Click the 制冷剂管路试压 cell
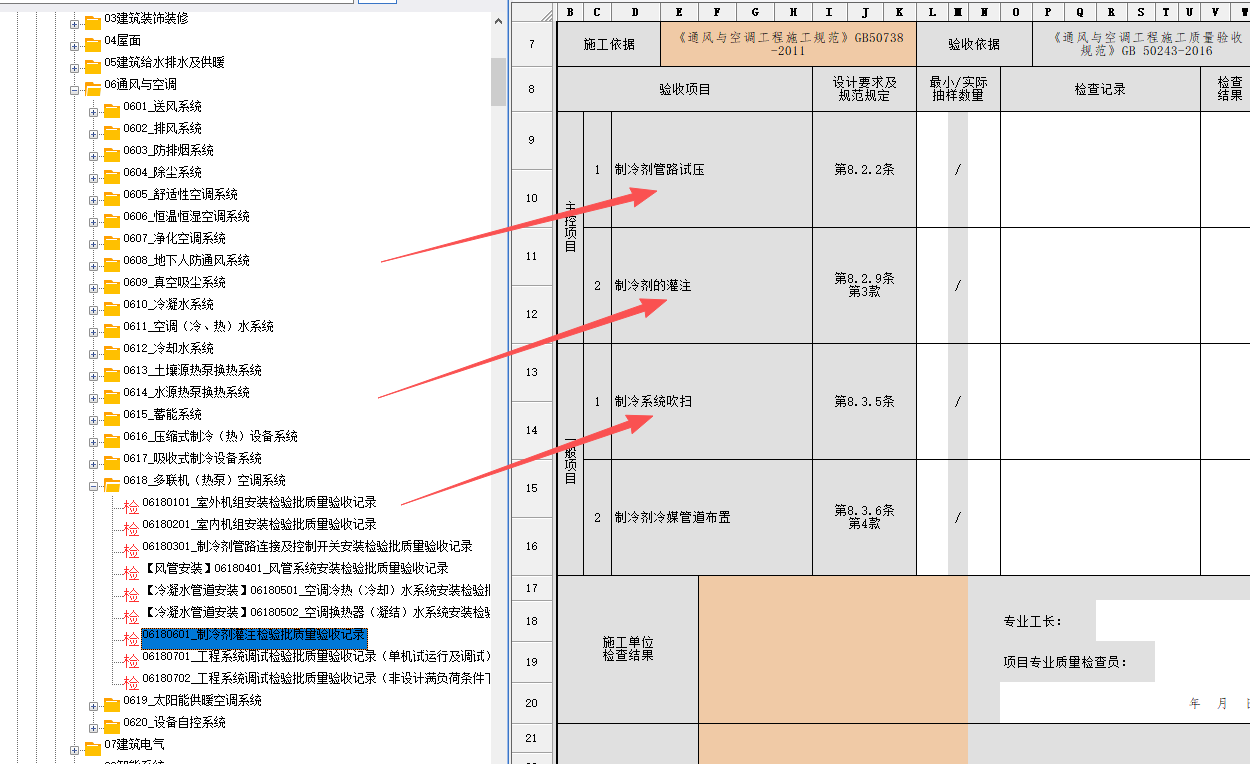Image resolution: width=1250 pixels, height=764 pixels. [x=712, y=170]
